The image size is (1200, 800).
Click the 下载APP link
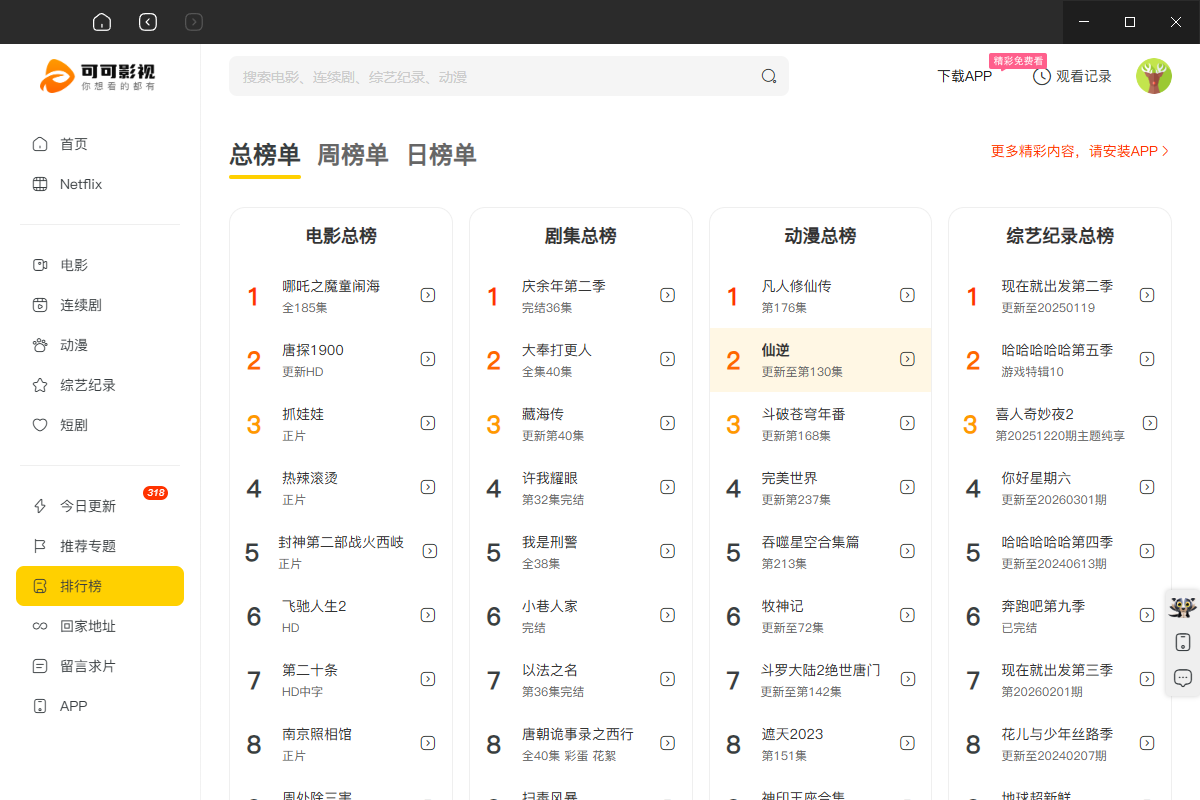(x=963, y=76)
